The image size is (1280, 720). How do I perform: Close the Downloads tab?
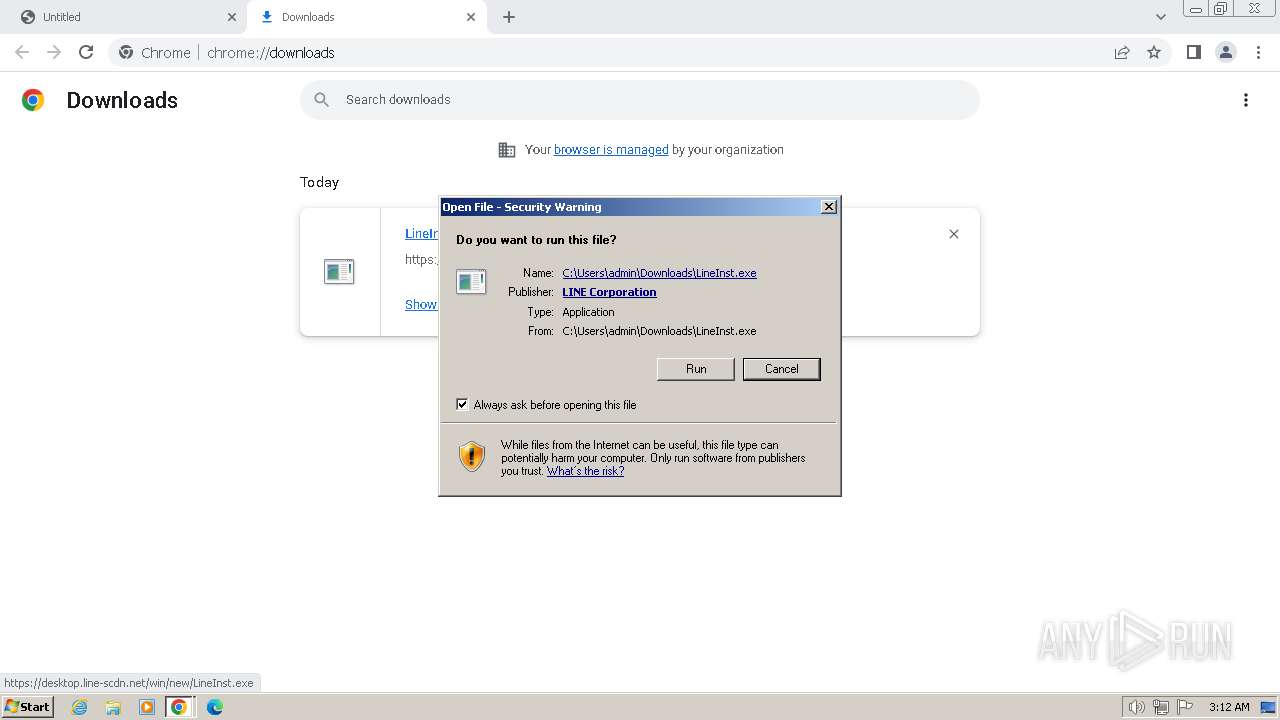pos(471,17)
